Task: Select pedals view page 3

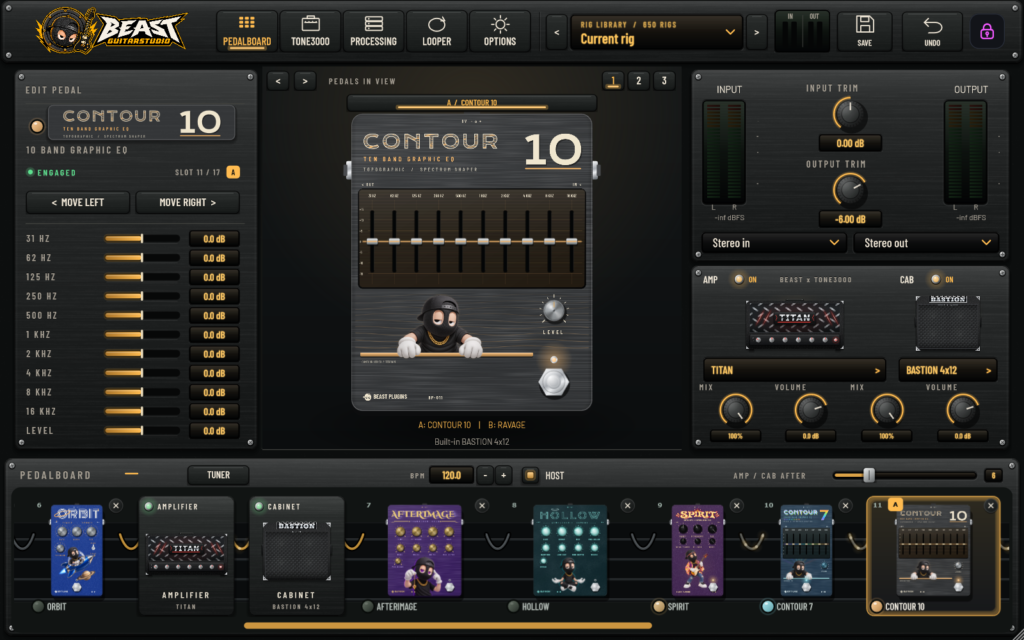Action: (x=664, y=81)
